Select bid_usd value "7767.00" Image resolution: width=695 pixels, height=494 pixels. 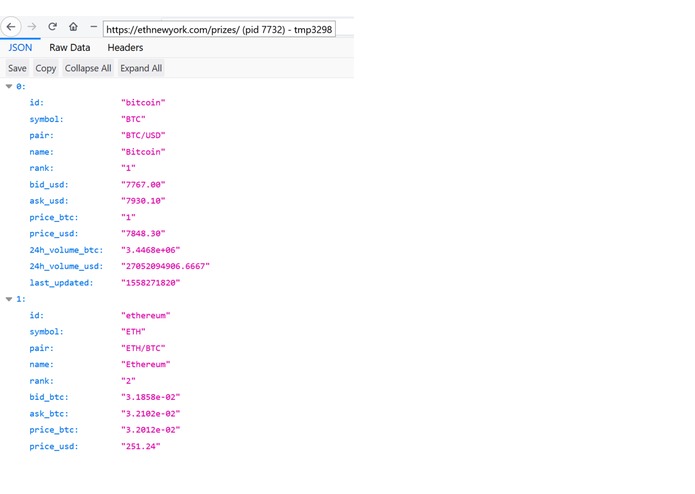(143, 184)
